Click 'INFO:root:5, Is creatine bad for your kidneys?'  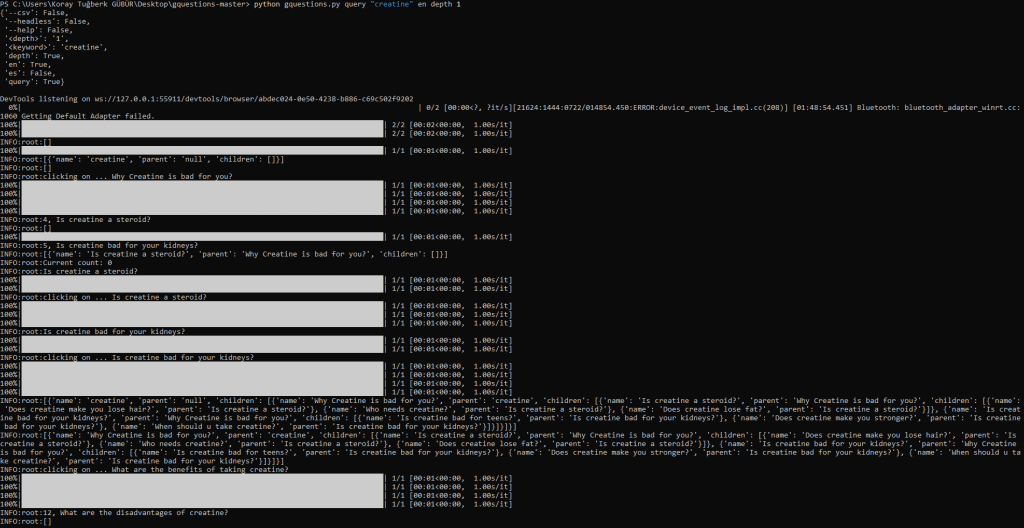(x=90, y=246)
